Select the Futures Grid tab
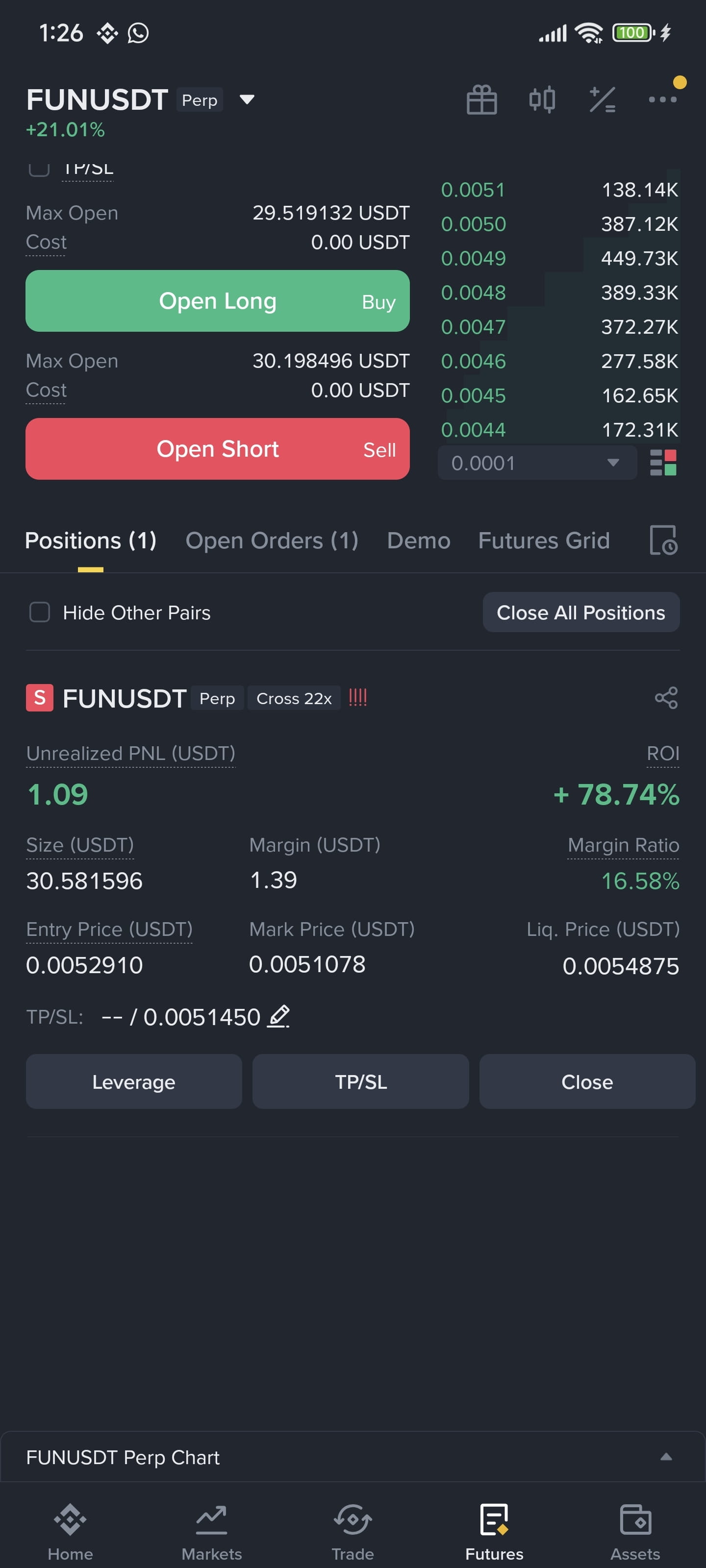The height and width of the screenshot is (1568, 706). coord(544,540)
